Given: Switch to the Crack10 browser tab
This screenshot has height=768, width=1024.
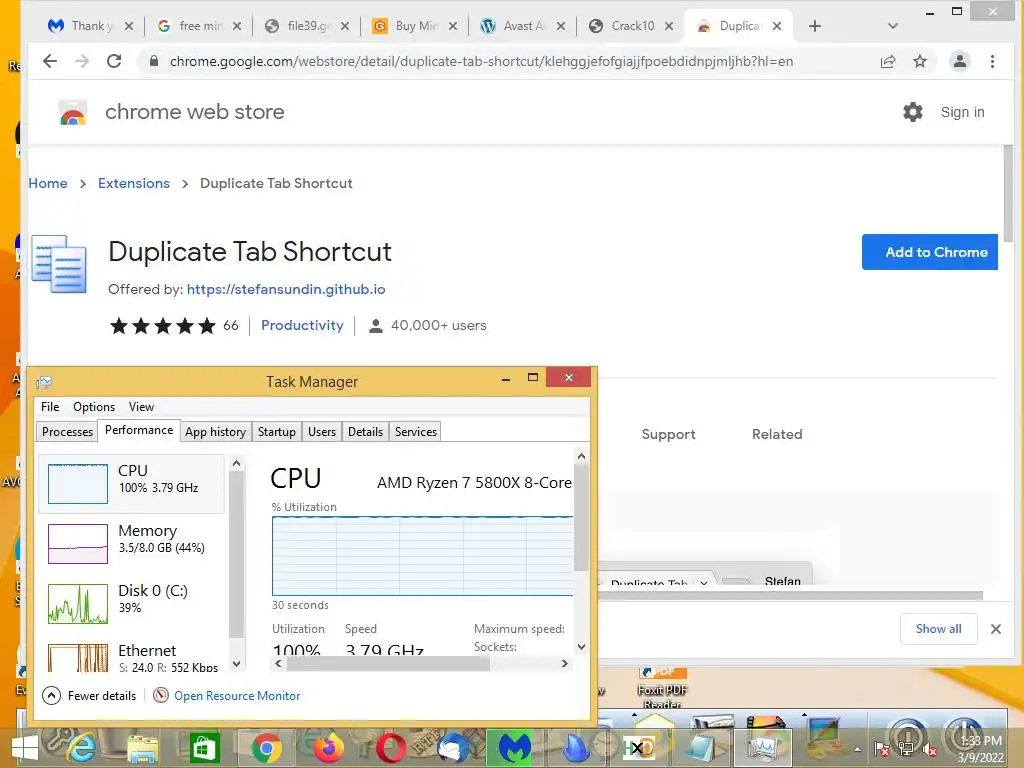Looking at the screenshot, I should 631,26.
